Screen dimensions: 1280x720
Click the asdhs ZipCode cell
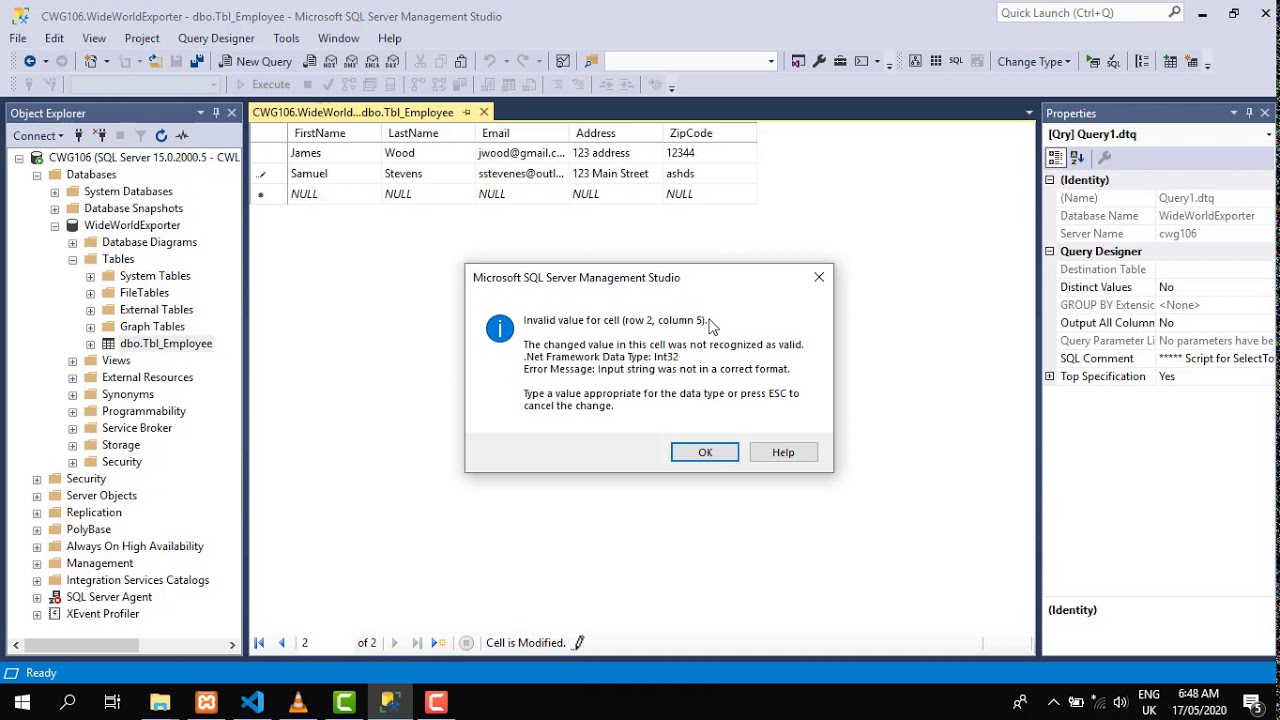click(709, 174)
